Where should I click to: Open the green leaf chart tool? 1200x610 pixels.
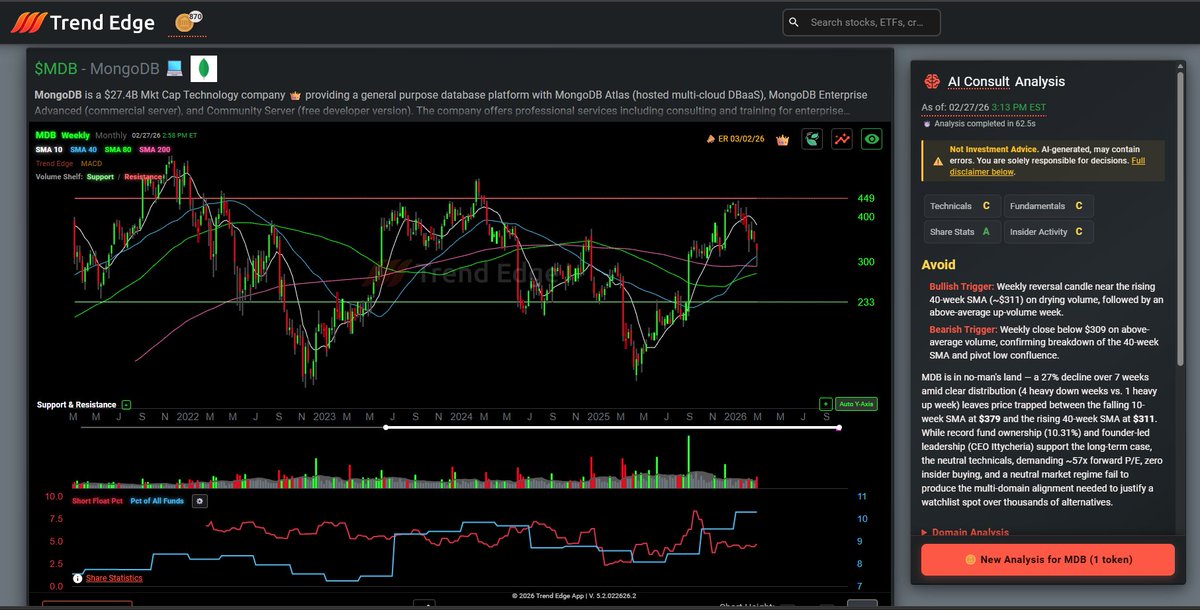pos(812,139)
